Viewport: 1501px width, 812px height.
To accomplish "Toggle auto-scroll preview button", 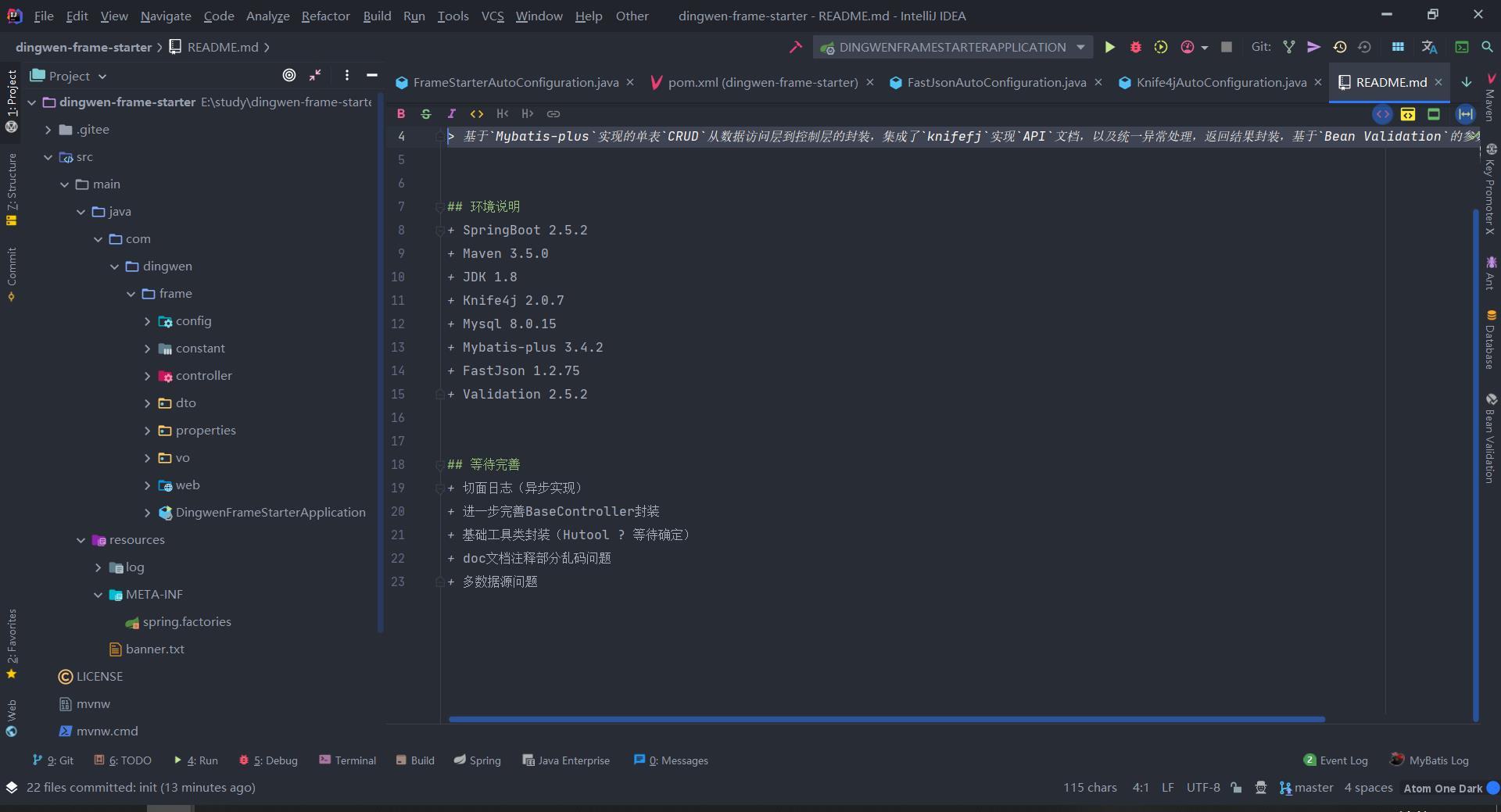I will [x=1465, y=114].
